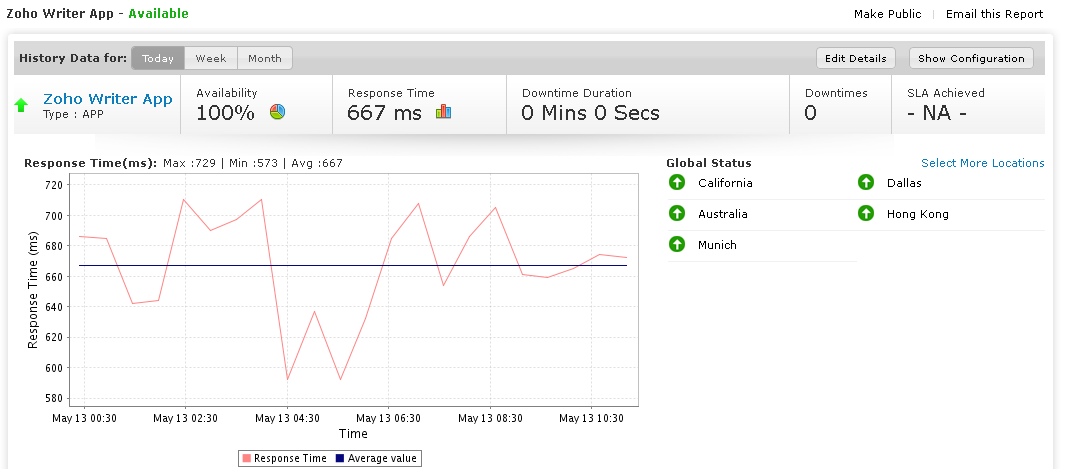Image resolution: width=1066 pixels, height=469 pixels.
Task: Click the blue Average value legend swatch
Action: [340, 458]
